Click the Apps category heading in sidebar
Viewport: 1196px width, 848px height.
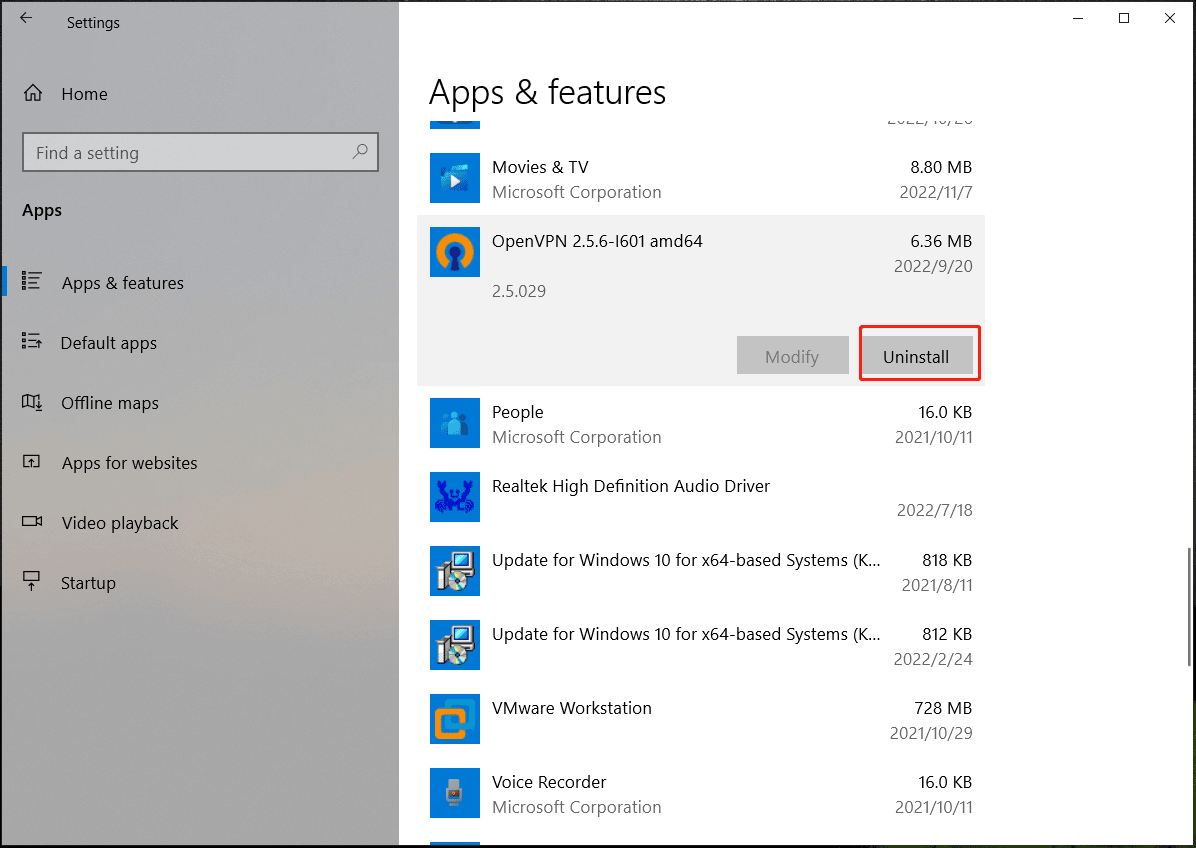(x=42, y=211)
